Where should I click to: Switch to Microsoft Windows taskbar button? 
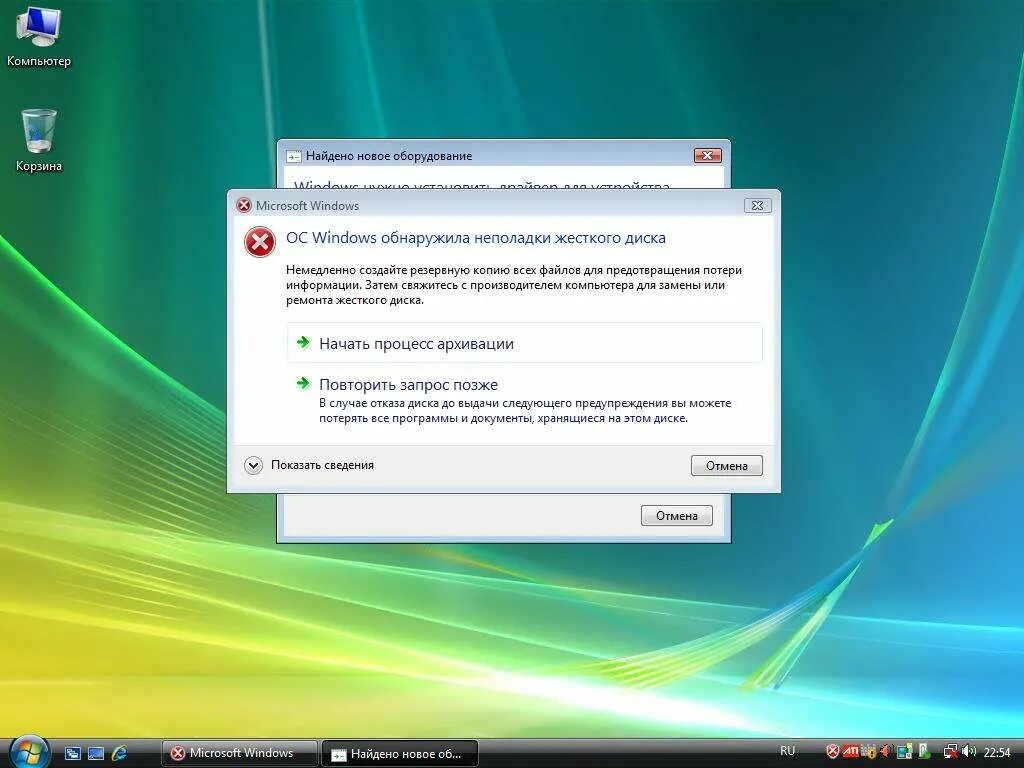coord(240,753)
